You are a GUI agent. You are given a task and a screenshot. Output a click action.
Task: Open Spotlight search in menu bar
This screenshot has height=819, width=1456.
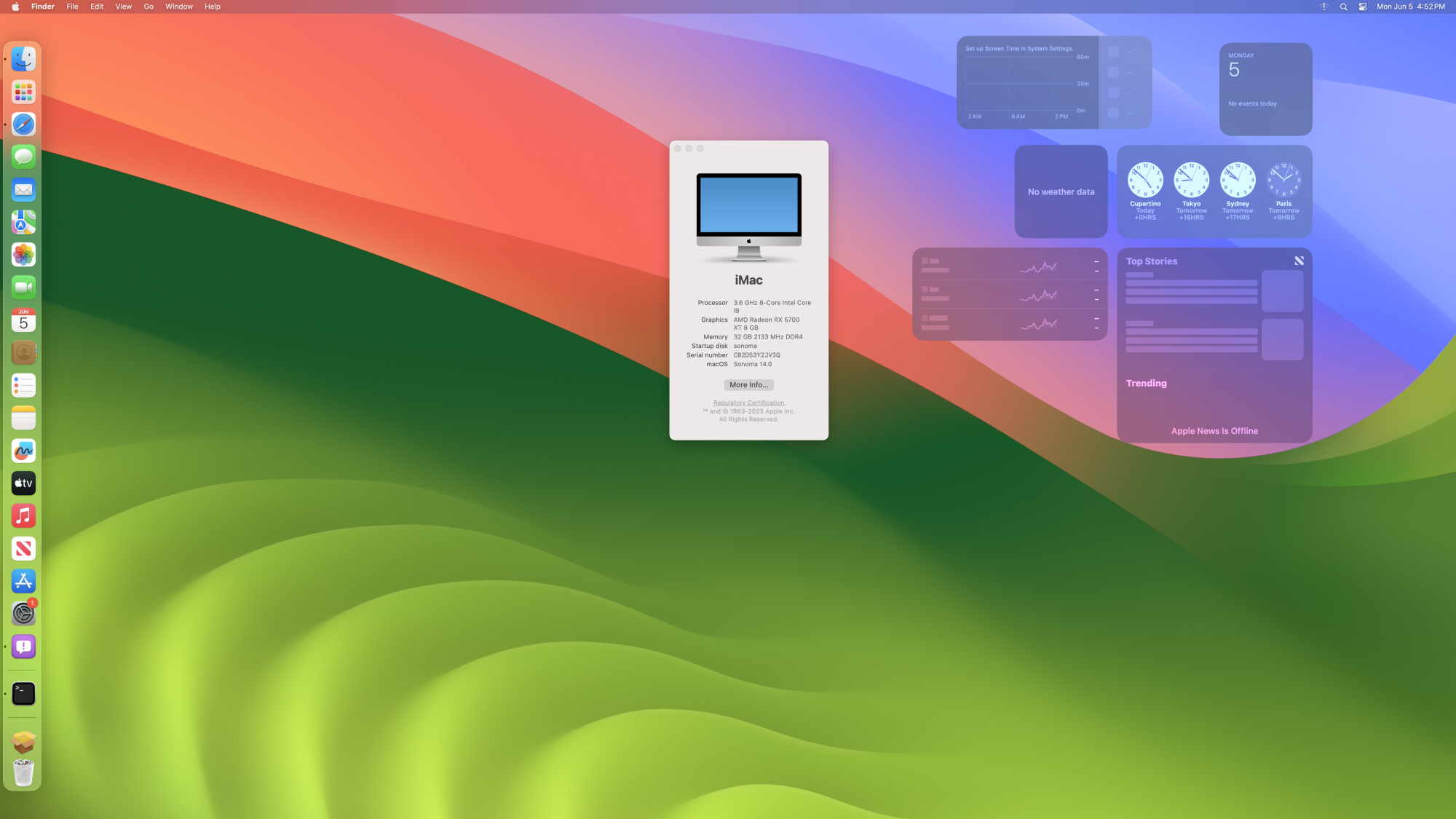coord(1343,7)
